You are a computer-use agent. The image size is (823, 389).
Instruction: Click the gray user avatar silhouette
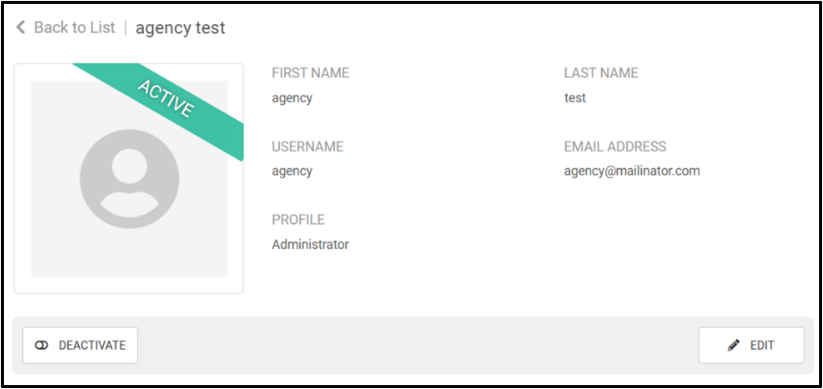point(129,178)
